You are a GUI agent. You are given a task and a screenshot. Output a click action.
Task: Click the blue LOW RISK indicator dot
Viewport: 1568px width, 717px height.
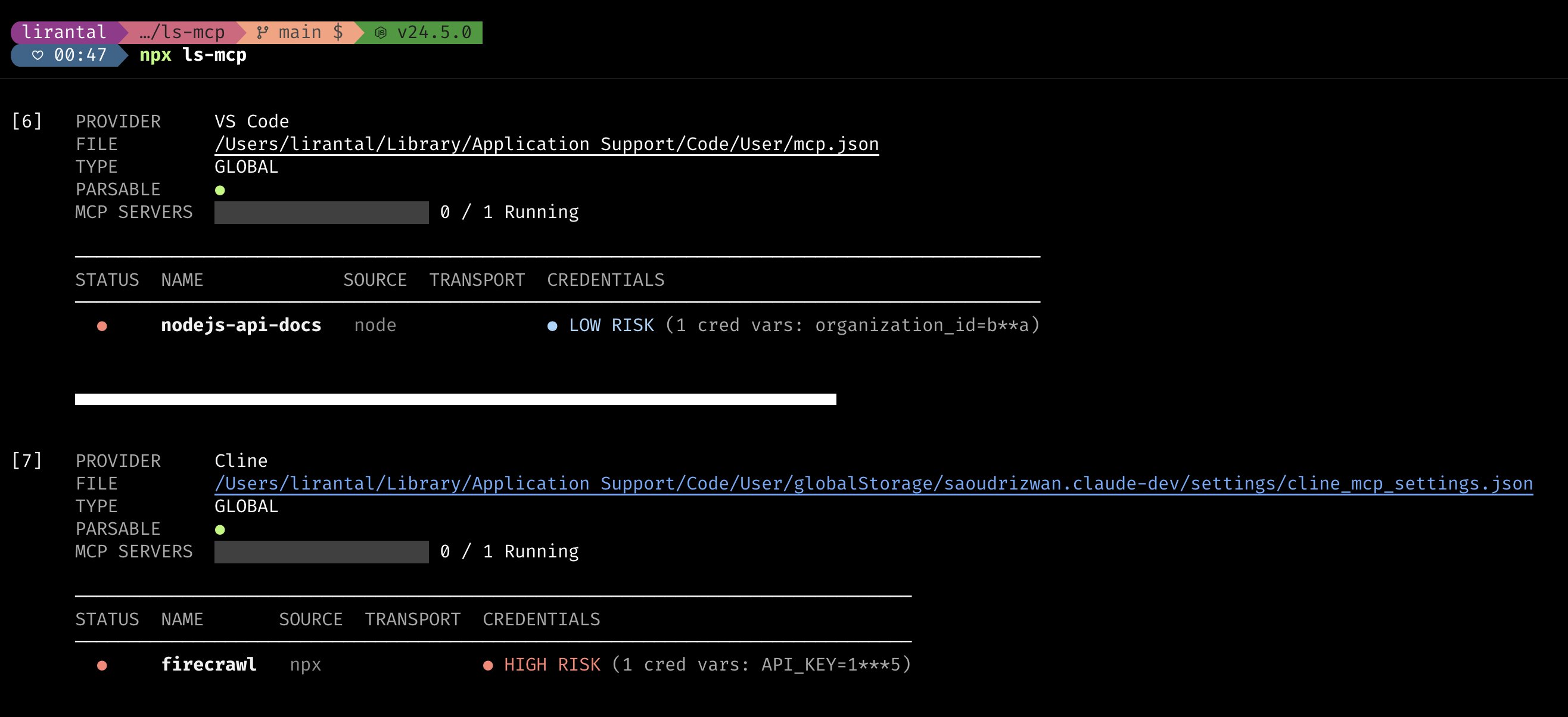(x=553, y=325)
